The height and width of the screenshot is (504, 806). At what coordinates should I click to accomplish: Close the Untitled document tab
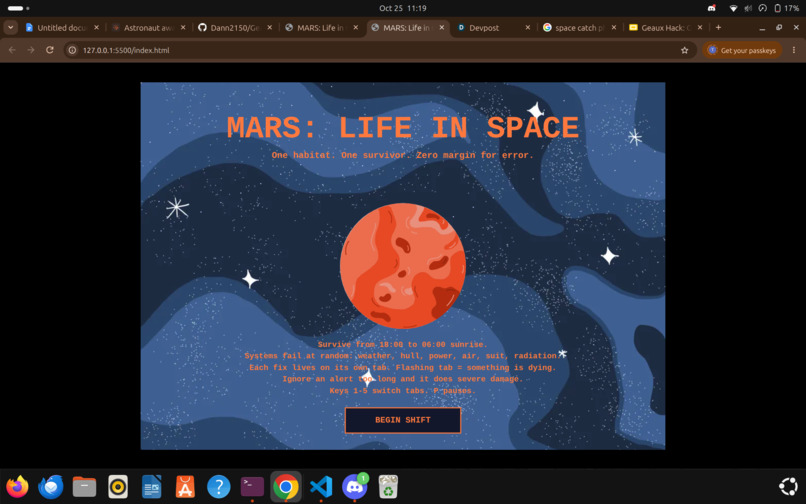point(96,28)
